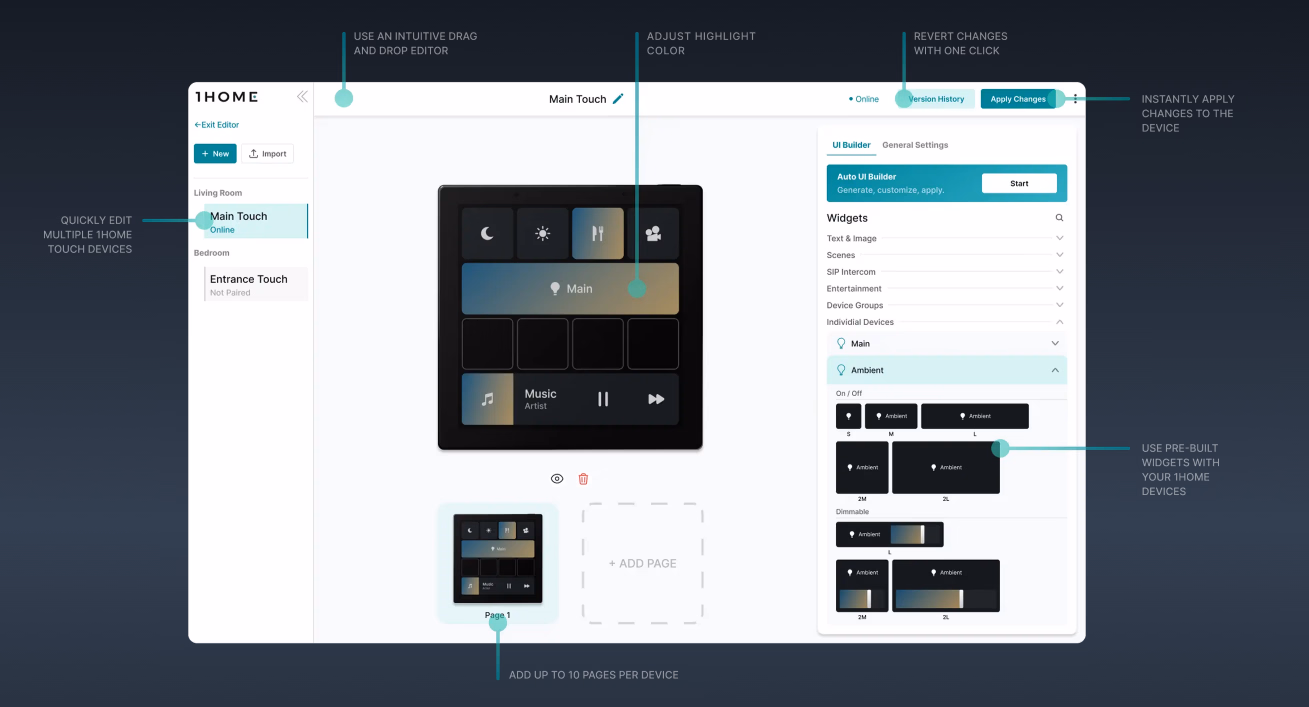Open the General Settings tab
This screenshot has width=1309, height=707.
pos(915,145)
